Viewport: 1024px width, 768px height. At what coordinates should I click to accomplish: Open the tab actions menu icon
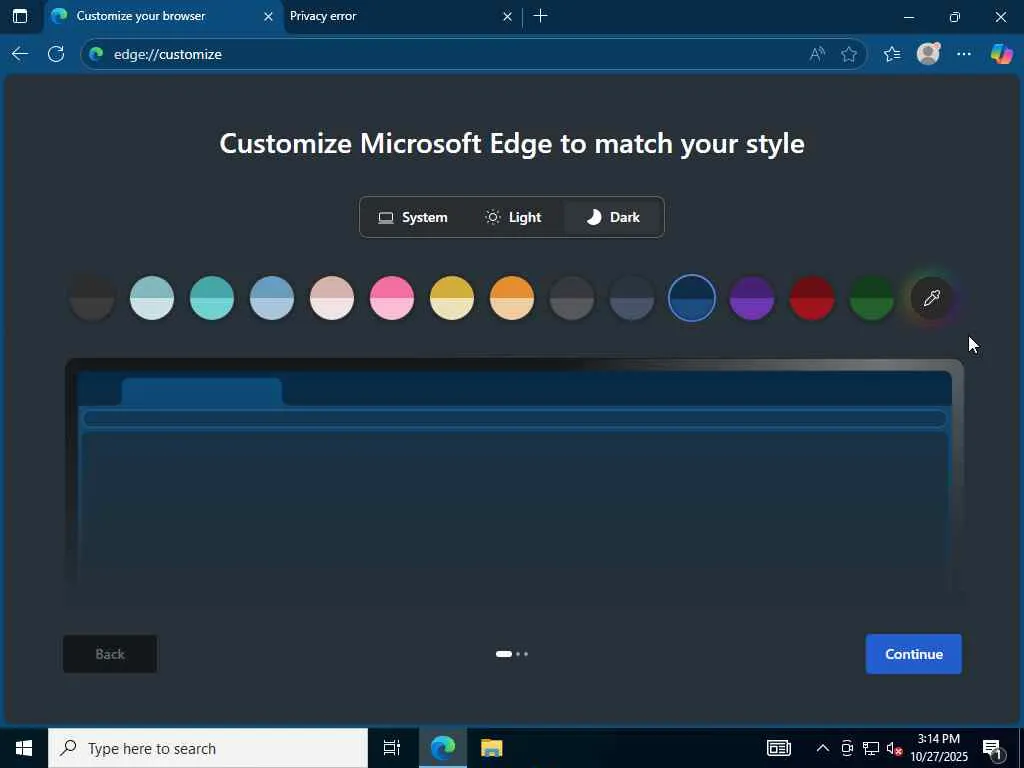20,16
